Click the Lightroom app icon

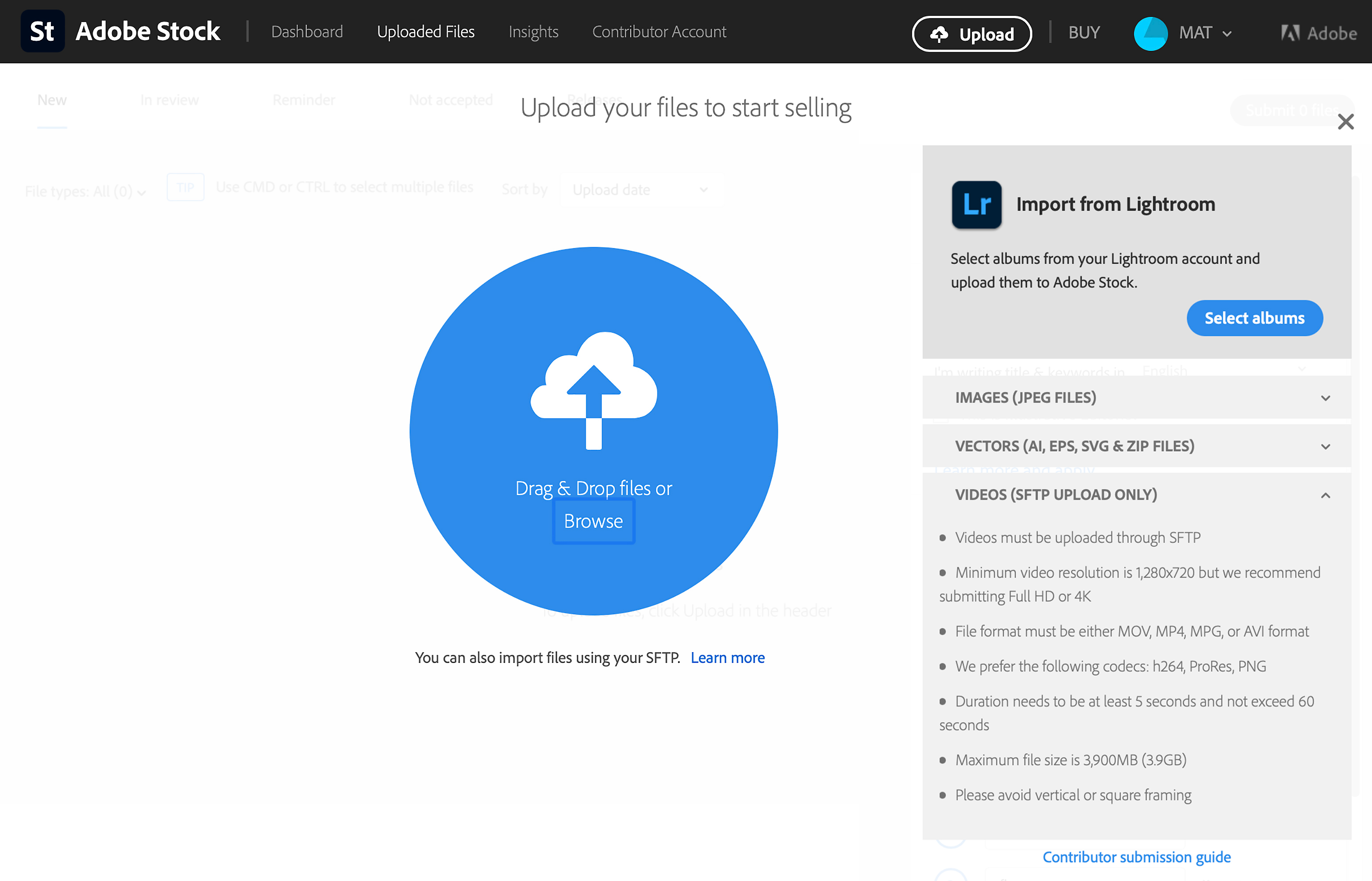click(x=976, y=204)
